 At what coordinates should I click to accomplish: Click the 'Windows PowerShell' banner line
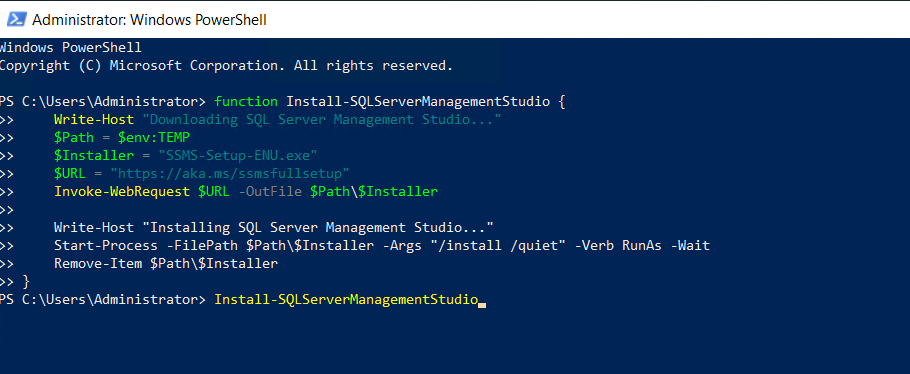pyautogui.click(x=71, y=48)
